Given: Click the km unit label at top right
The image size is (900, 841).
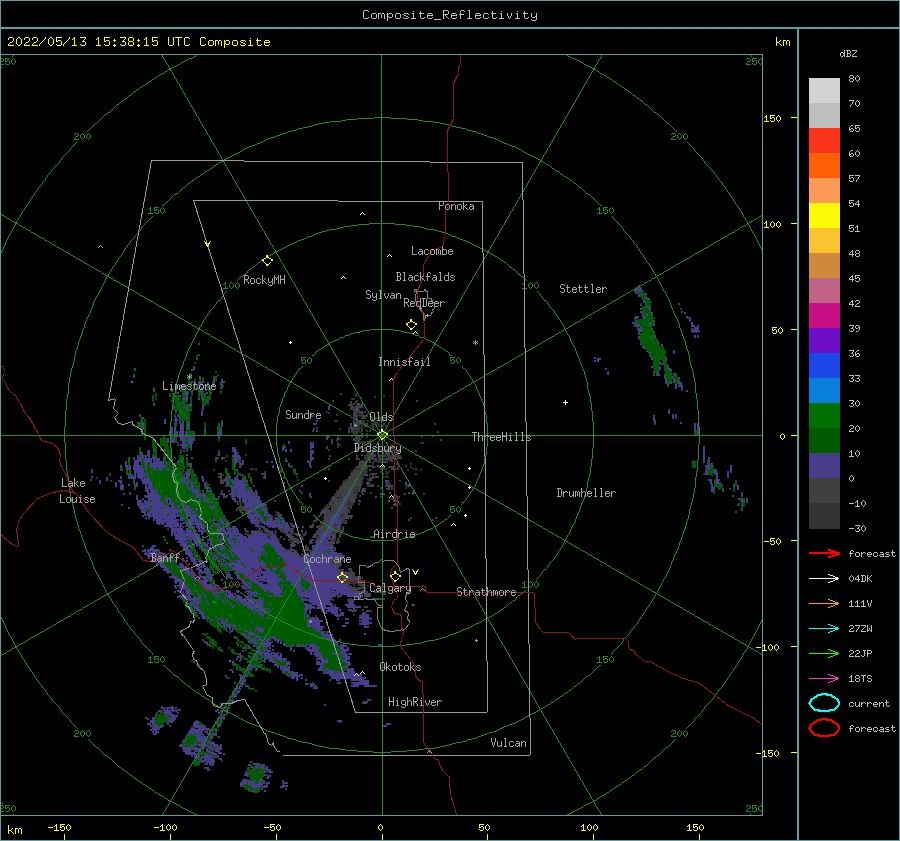Looking at the screenshot, I should pyautogui.click(x=782, y=42).
